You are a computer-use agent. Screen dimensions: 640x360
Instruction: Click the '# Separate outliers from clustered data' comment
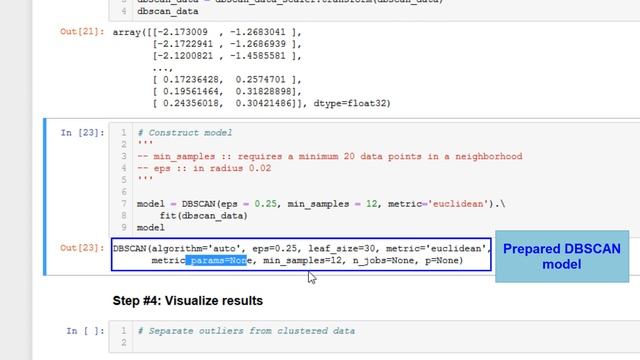[246, 331]
